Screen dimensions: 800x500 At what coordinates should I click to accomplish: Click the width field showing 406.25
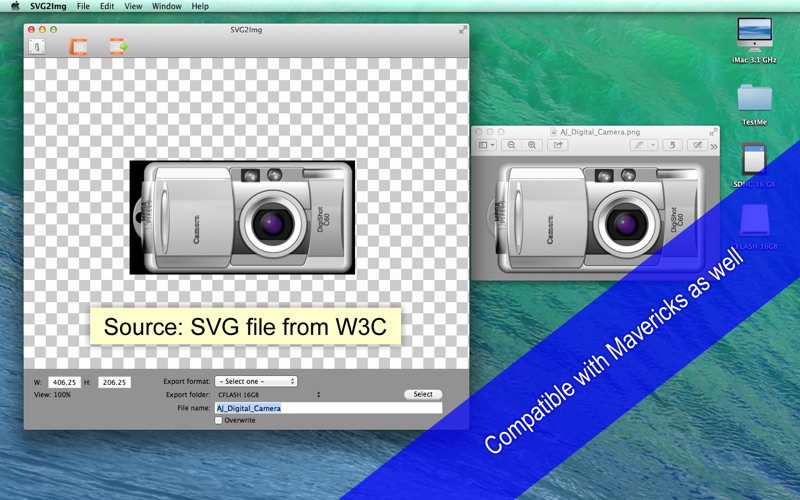tap(64, 382)
